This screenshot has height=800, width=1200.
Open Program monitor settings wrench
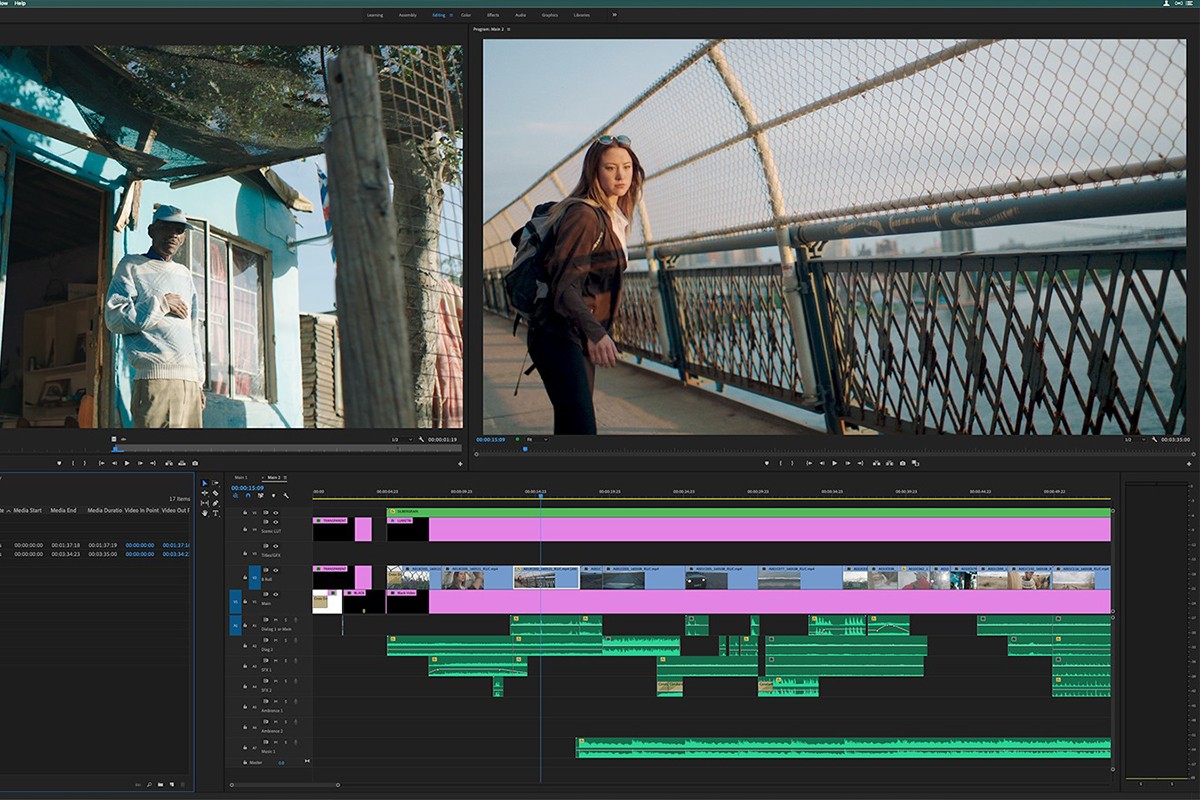pyautogui.click(x=1155, y=439)
